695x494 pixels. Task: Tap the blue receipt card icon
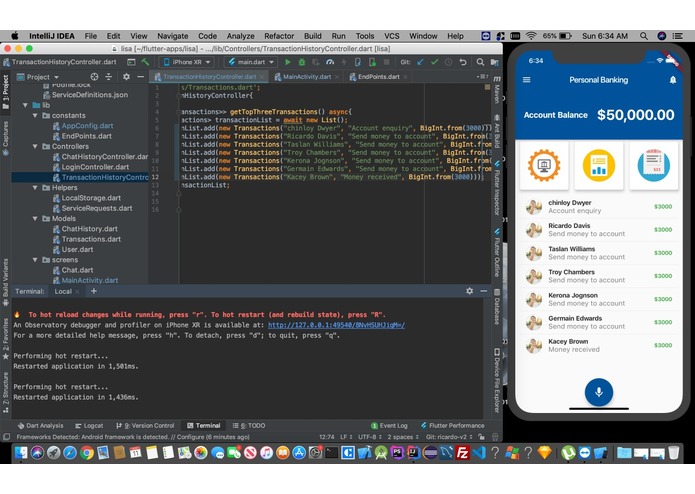pos(653,165)
